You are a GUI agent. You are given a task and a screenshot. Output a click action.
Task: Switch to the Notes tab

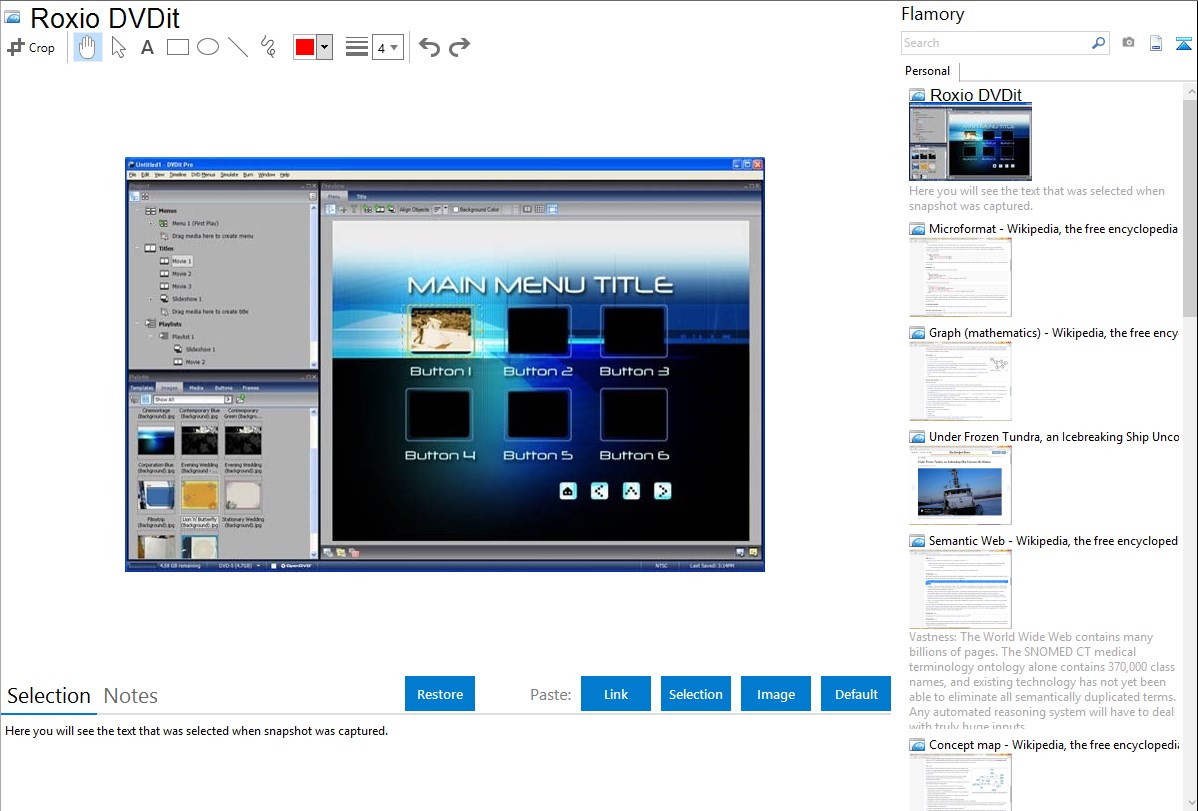pos(131,696)
